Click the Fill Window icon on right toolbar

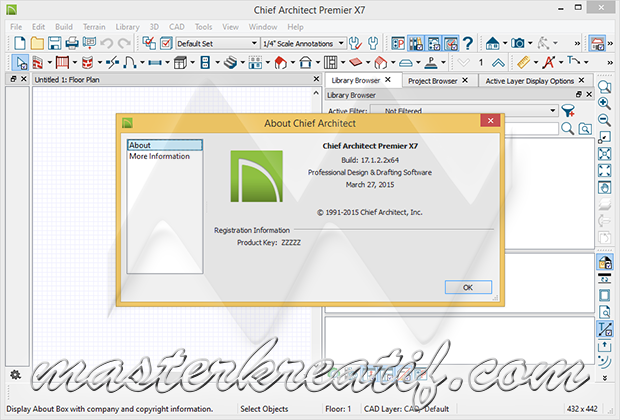coord(604,170)
